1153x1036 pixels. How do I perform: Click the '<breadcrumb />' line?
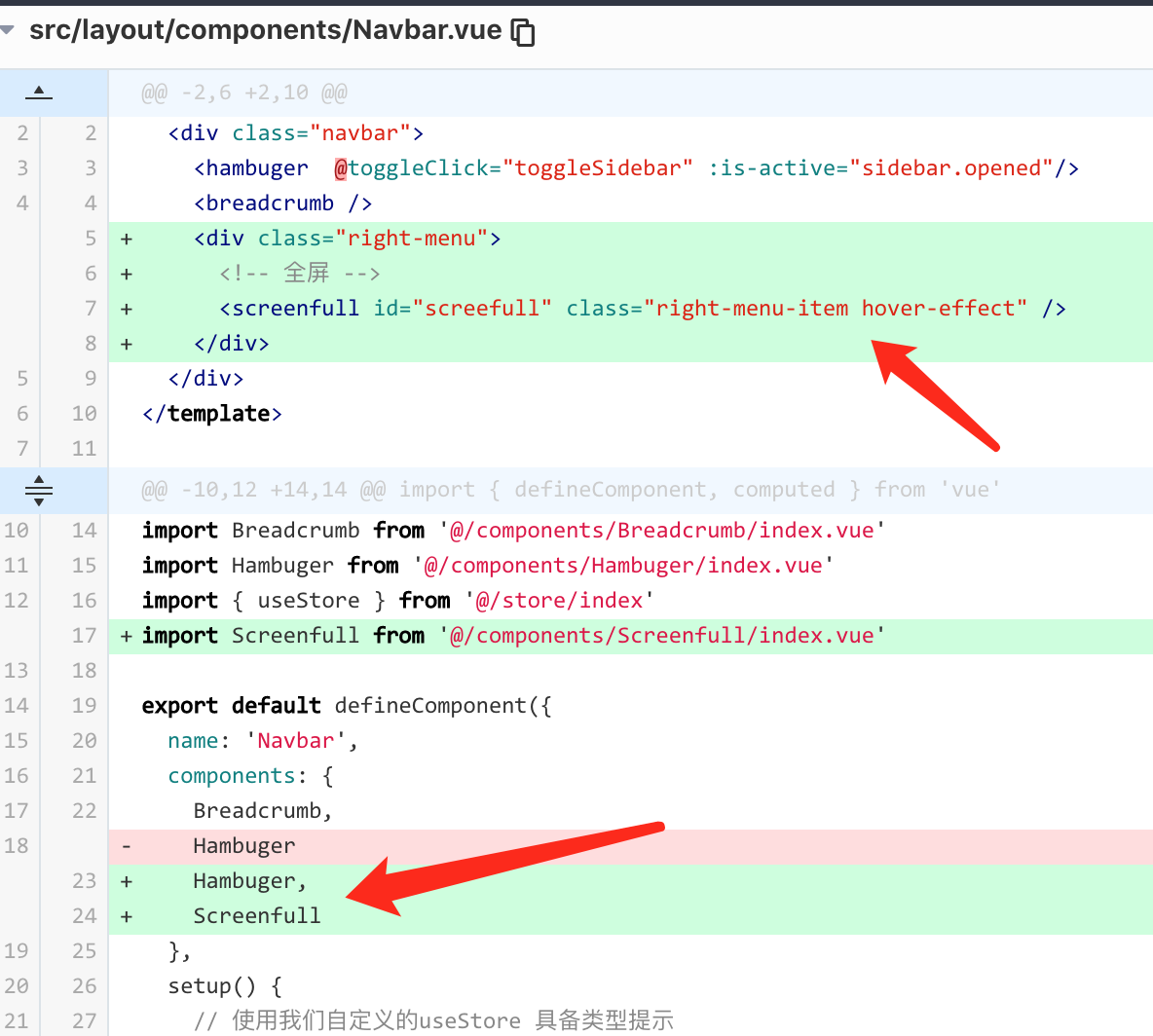click(x=283, y=203)
